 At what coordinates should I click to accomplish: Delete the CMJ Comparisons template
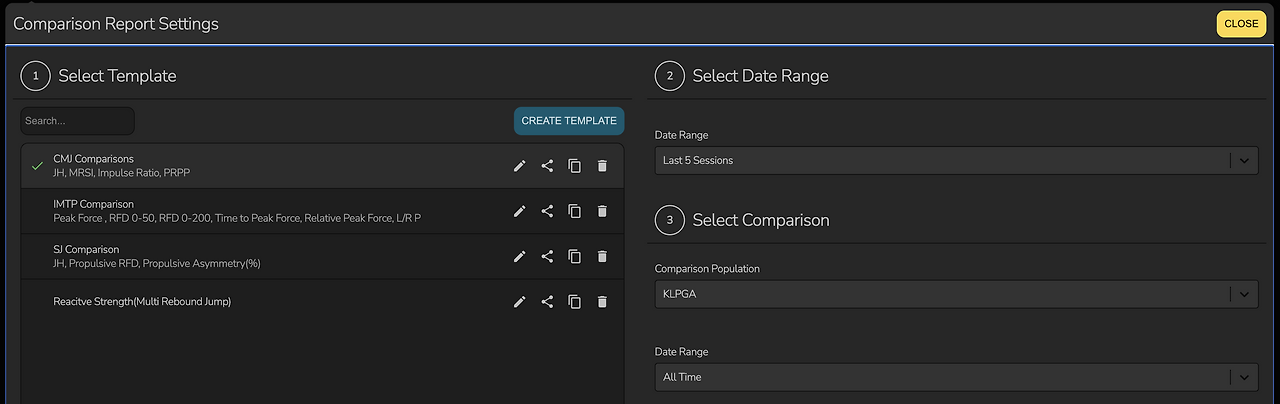click(x=602, y=166)
